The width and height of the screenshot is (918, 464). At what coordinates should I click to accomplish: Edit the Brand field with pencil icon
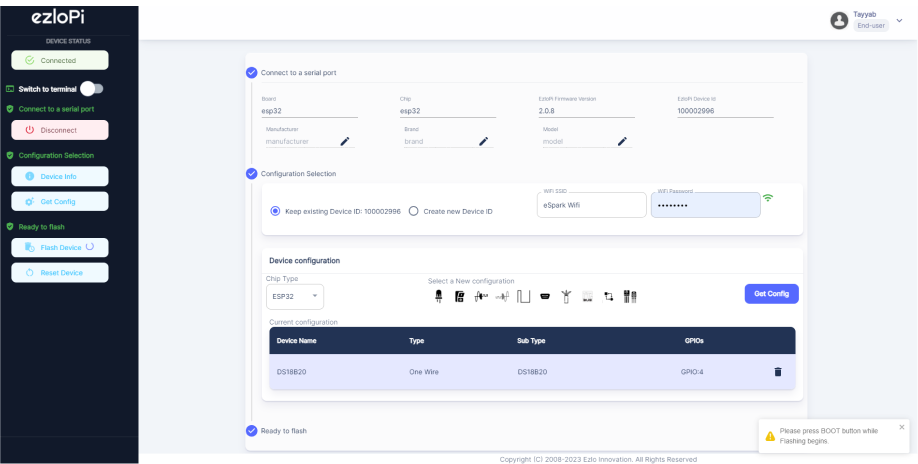click(484, 141)
